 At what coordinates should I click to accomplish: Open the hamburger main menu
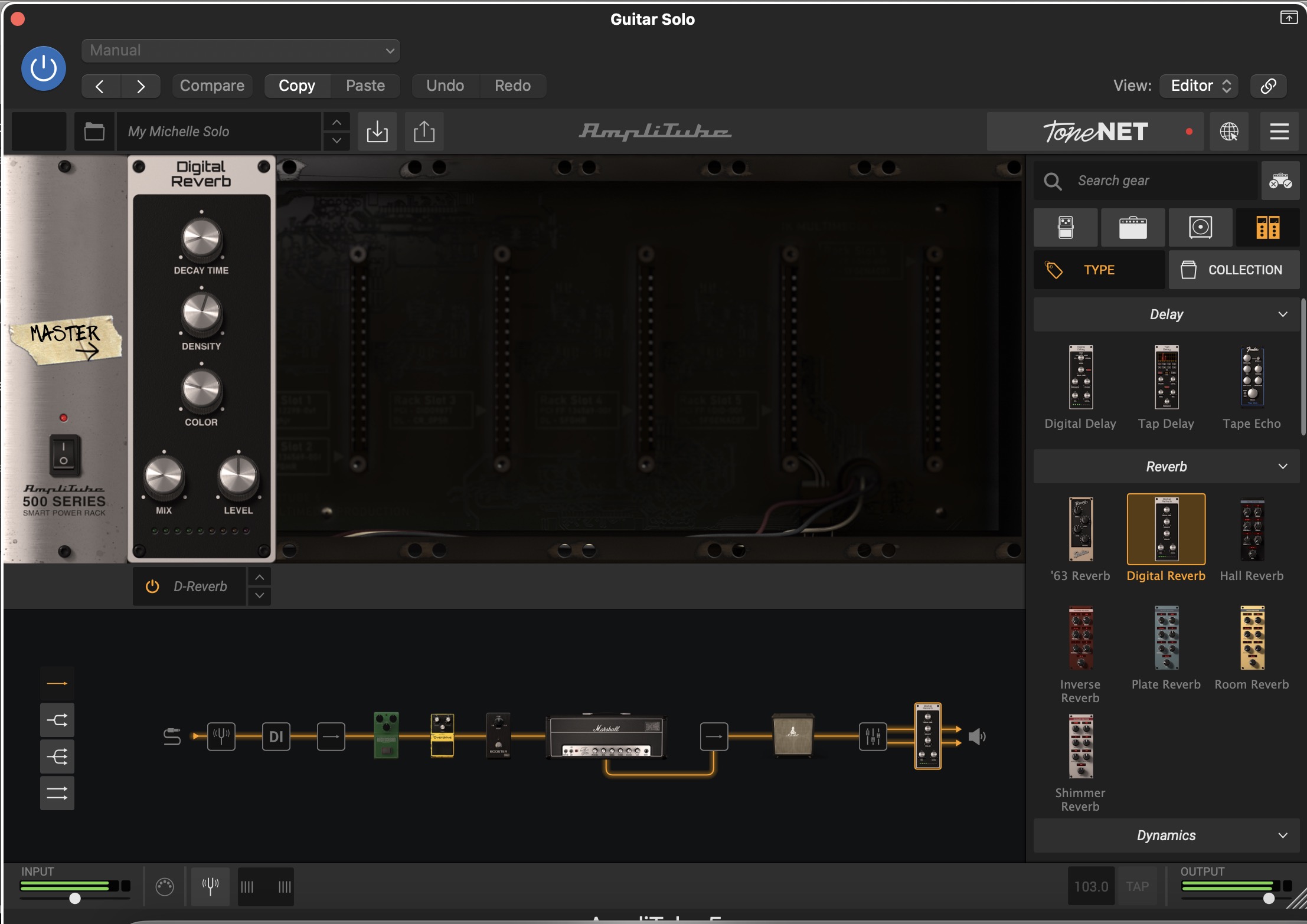(1279, 131)
